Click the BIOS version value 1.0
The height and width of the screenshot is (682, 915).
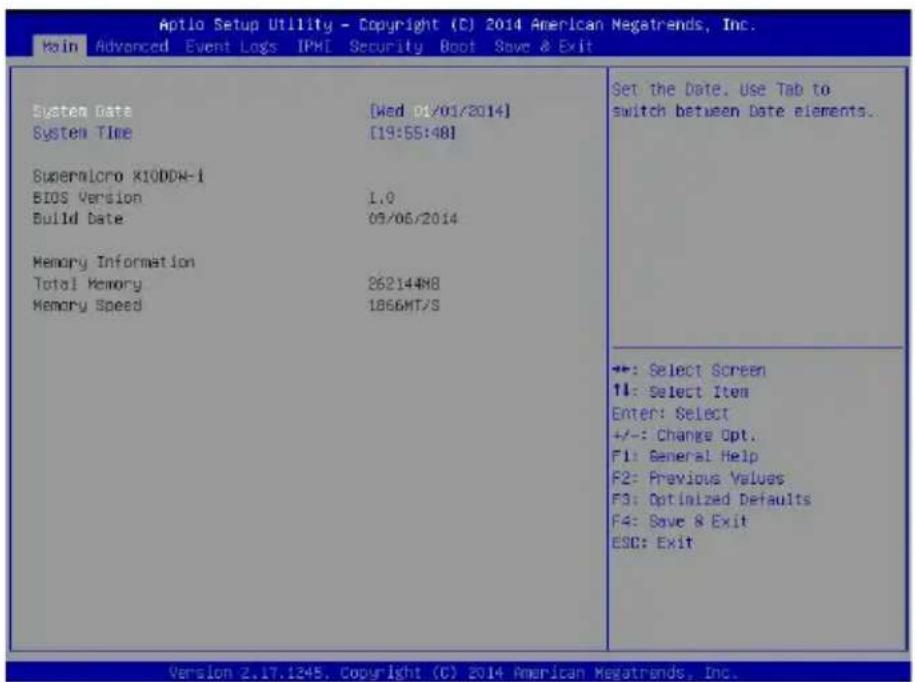[x=382, y=198]
